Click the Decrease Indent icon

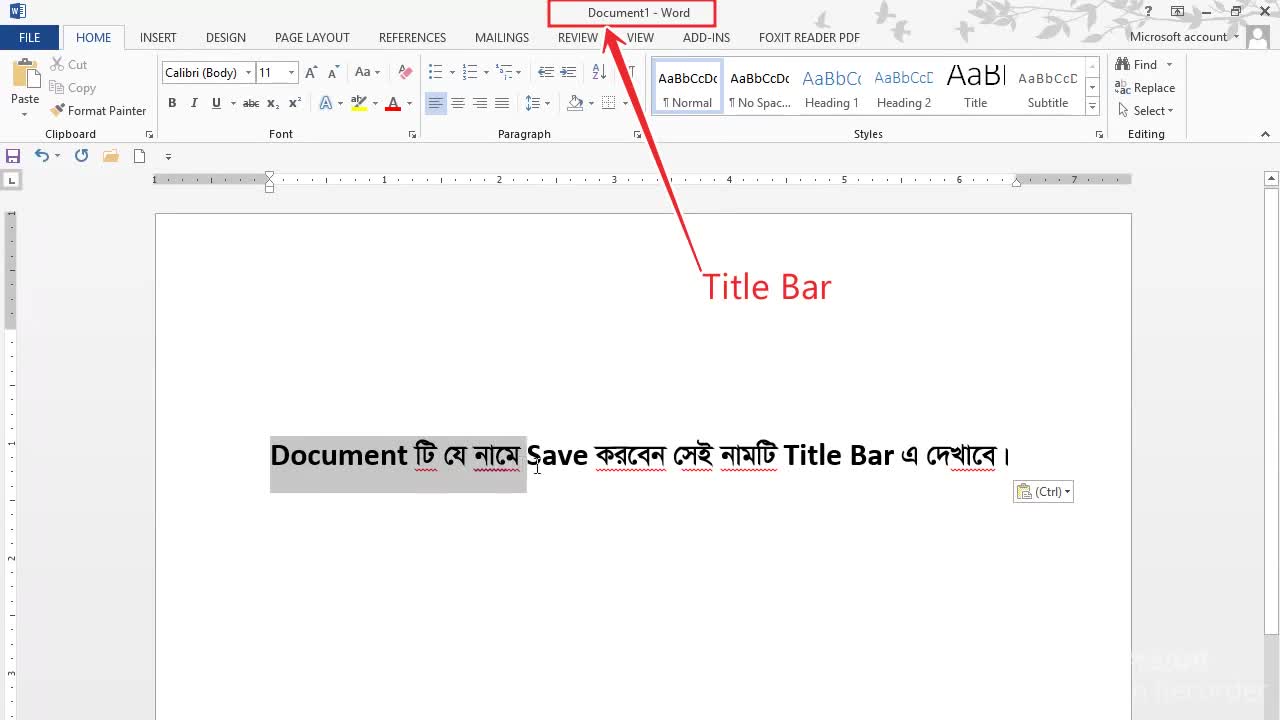pyautogui.click(x=545, y=73)
